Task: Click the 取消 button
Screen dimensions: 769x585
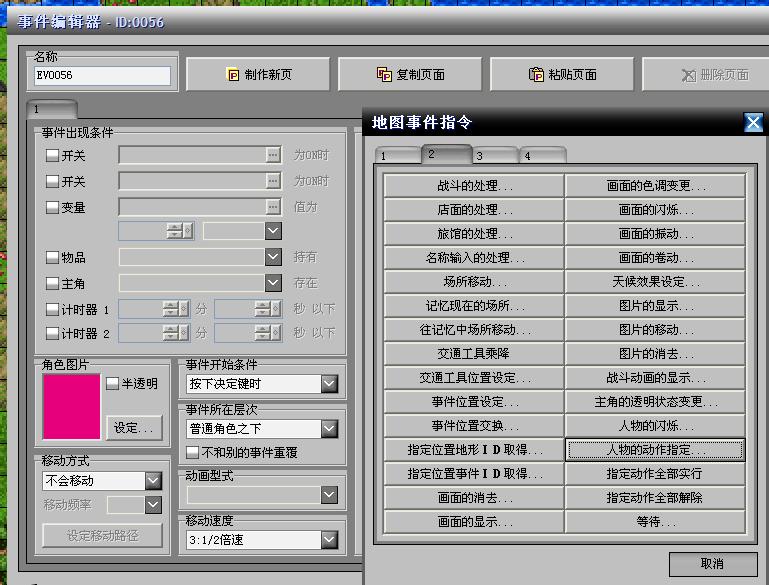Action: (x=713, y=564)
